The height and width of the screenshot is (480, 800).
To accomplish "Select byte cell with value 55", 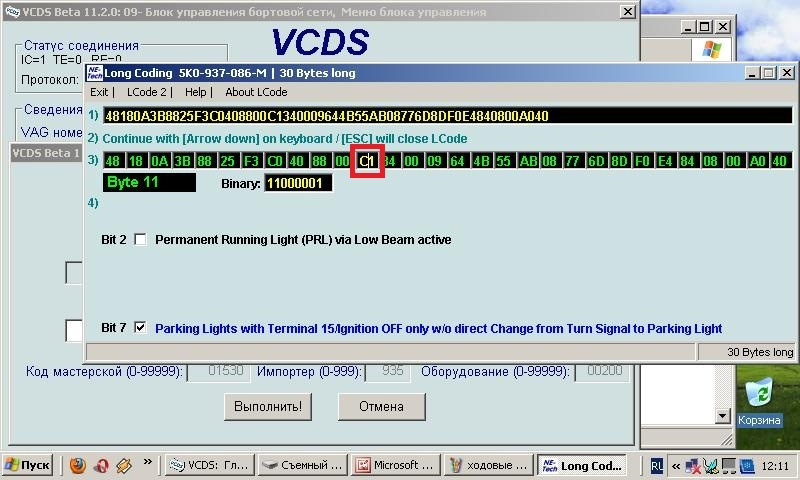I will 504,161.
